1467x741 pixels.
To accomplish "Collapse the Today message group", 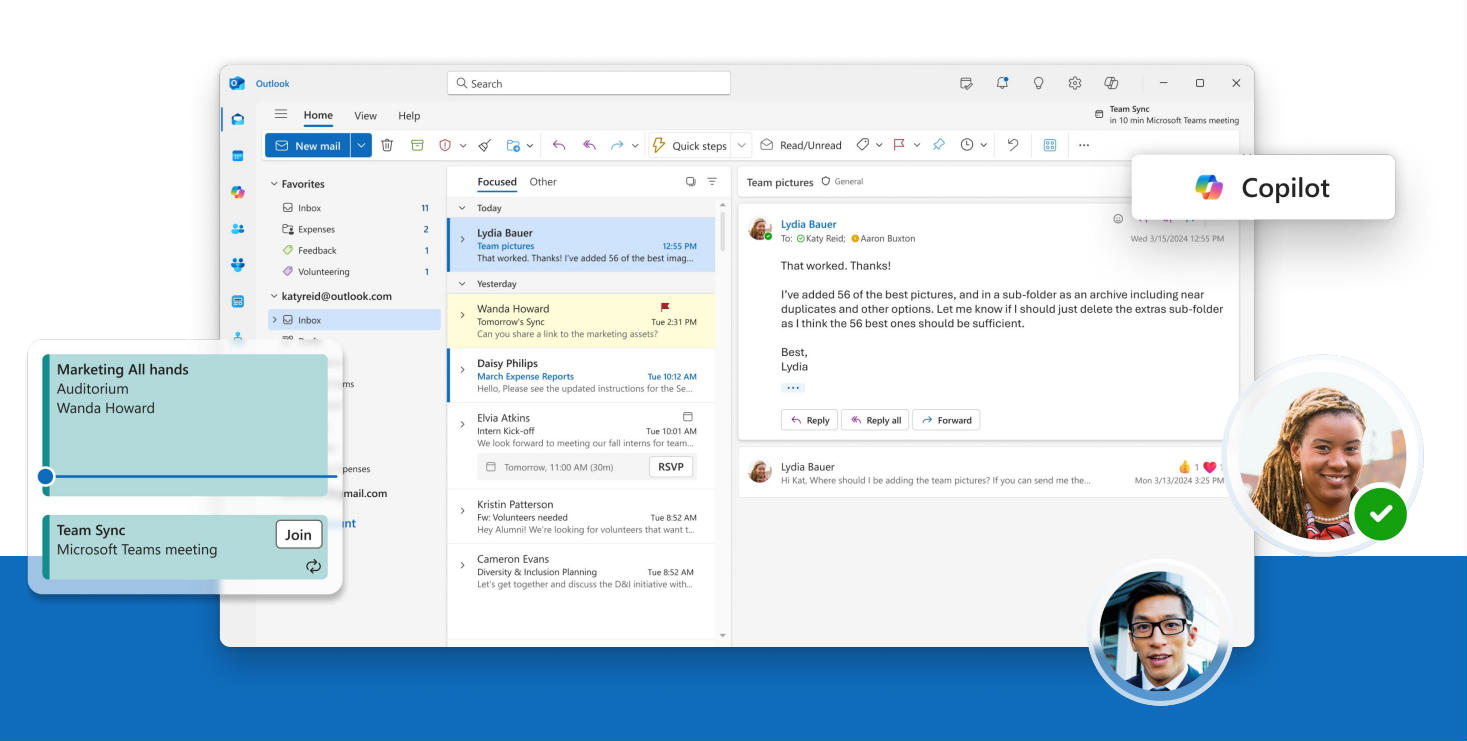I will point(462,208).
